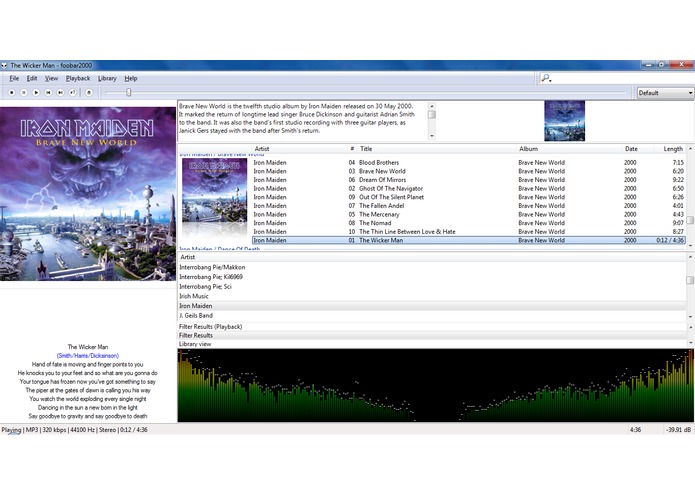Screen dimensions: 695x494
Task: Click the random playback toolbar button
Action: [73, 93]
